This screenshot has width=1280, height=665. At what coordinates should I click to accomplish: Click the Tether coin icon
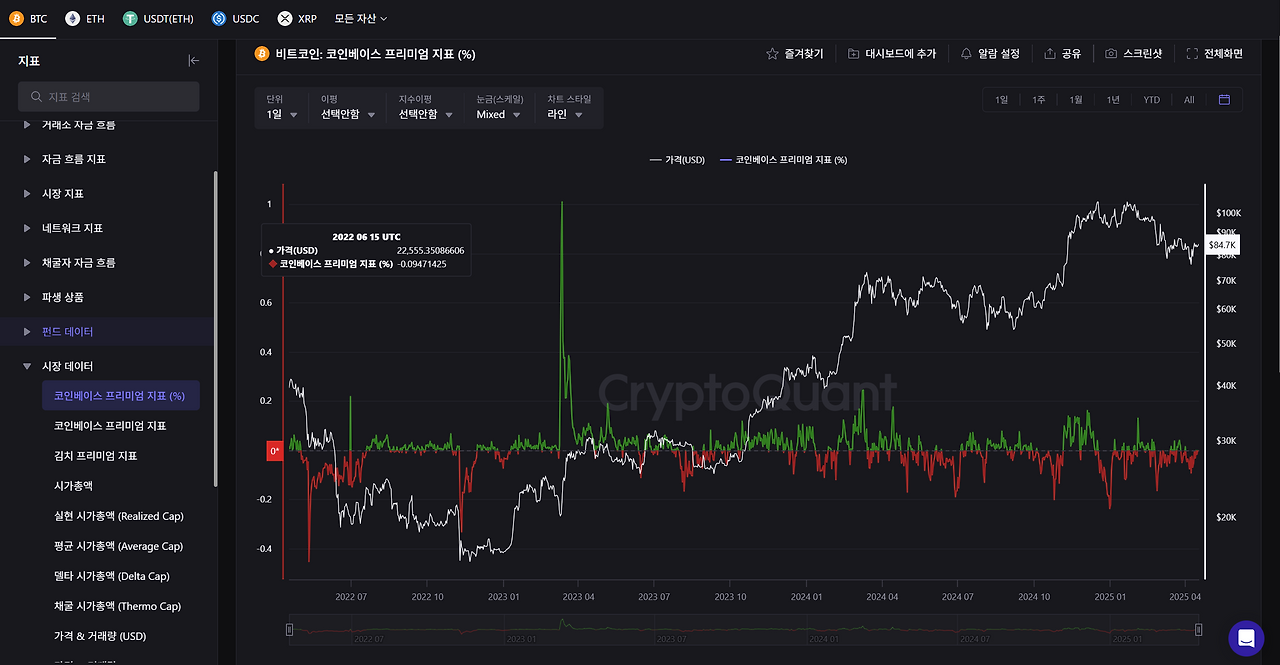pos(130,18)
